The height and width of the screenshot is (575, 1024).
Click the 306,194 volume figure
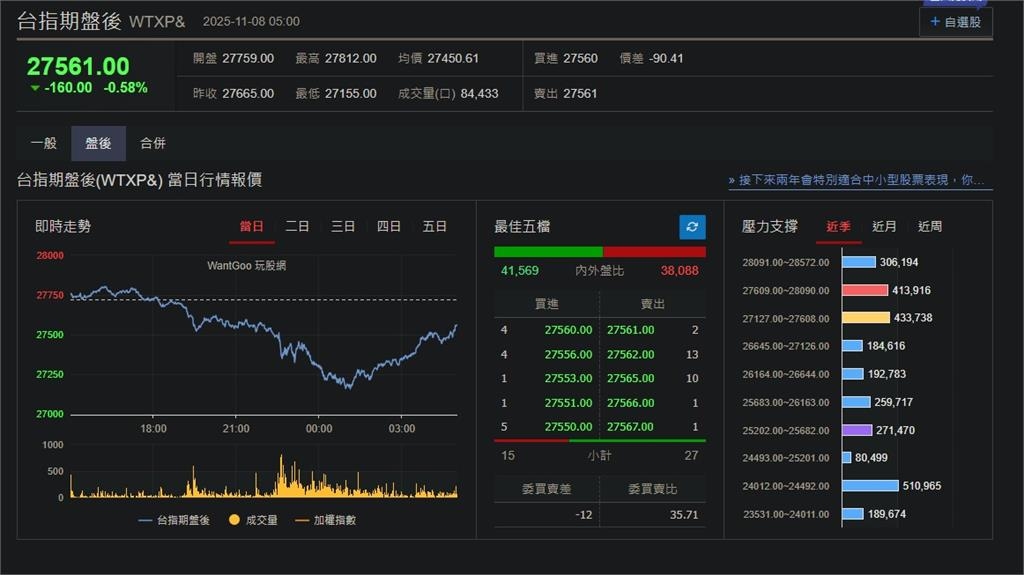tap(899, 262)
